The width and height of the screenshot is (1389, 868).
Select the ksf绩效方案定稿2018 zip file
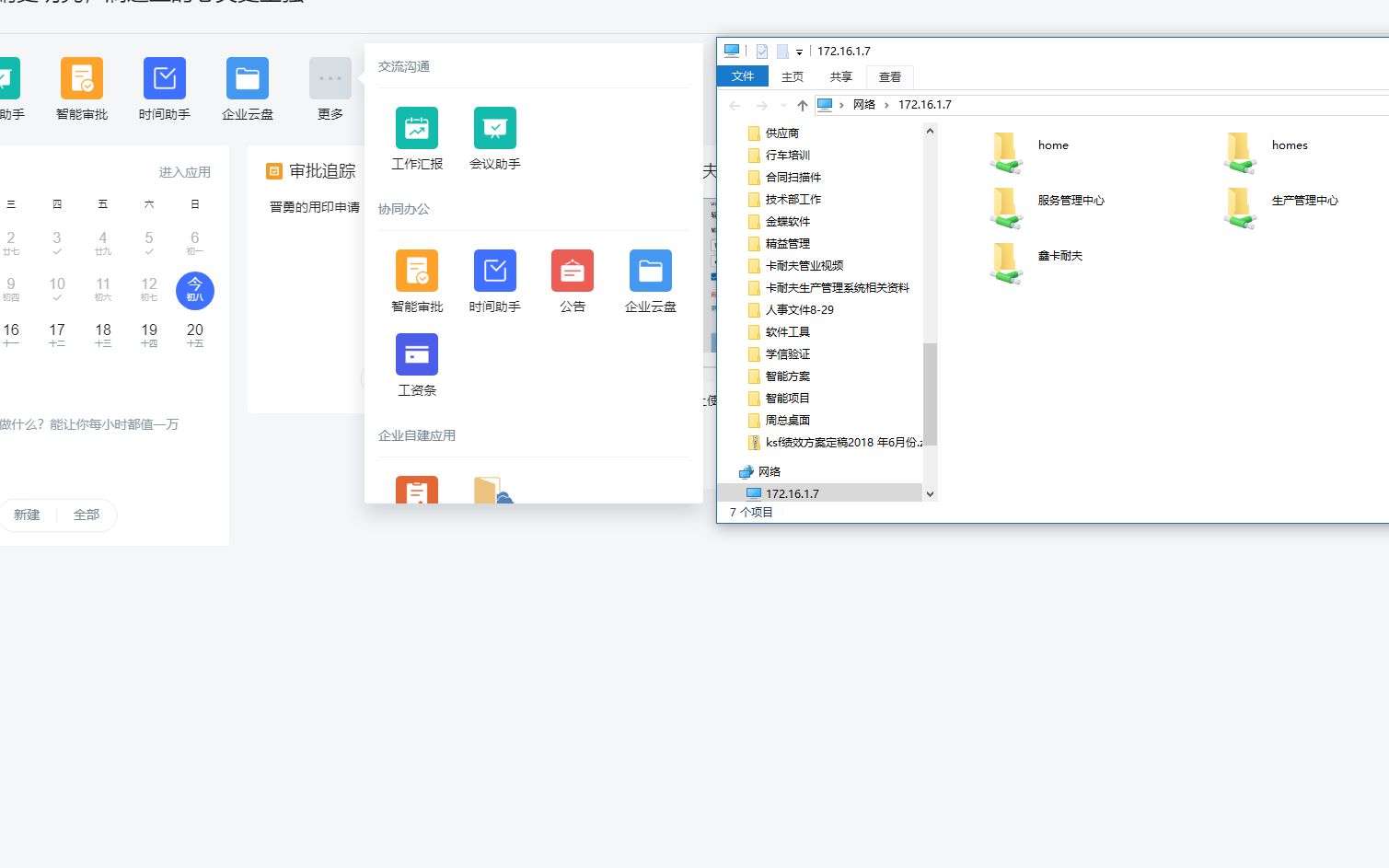(x=835, y=442)
